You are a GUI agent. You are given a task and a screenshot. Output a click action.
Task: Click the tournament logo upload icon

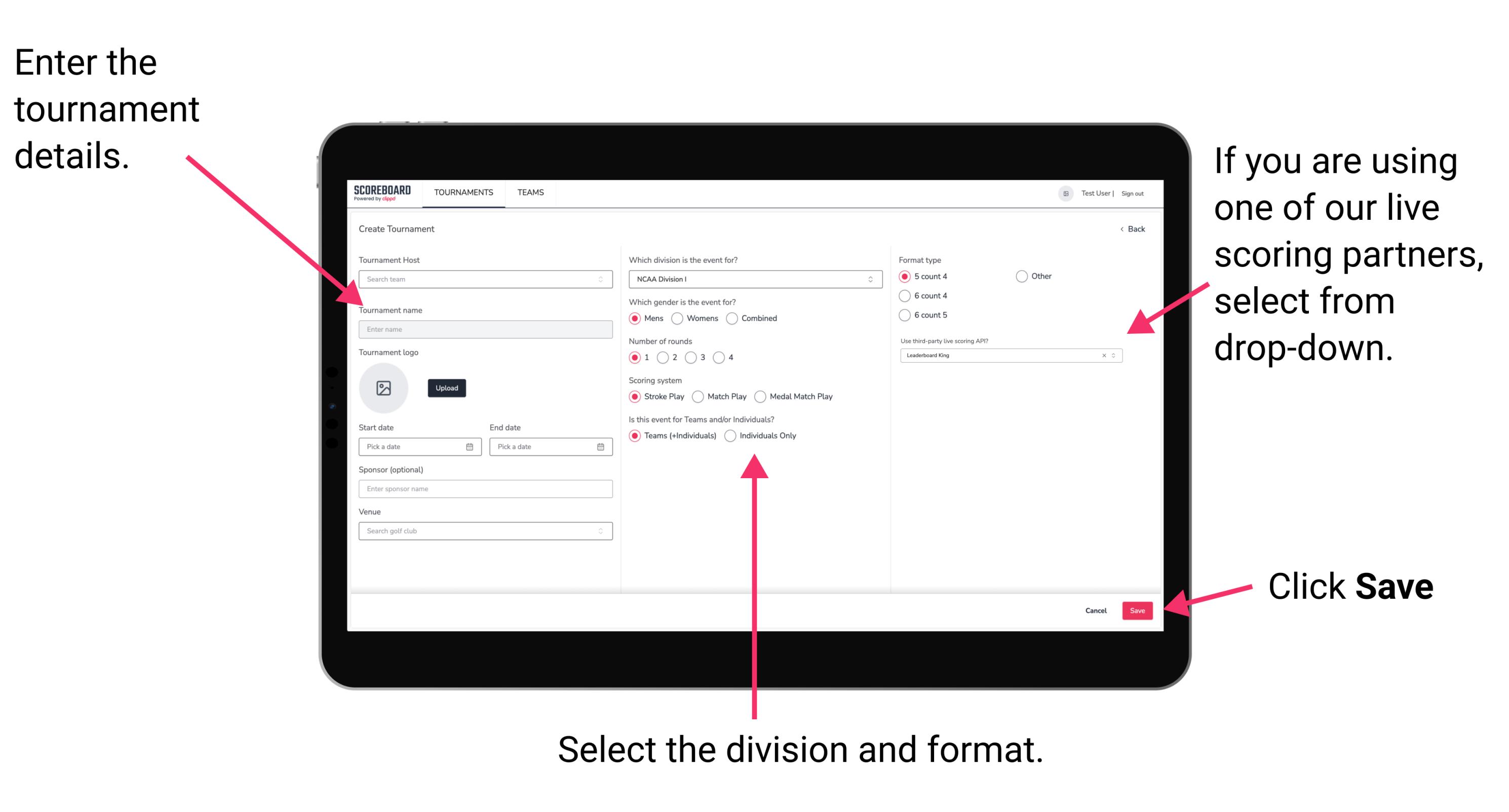pos(383,388)
